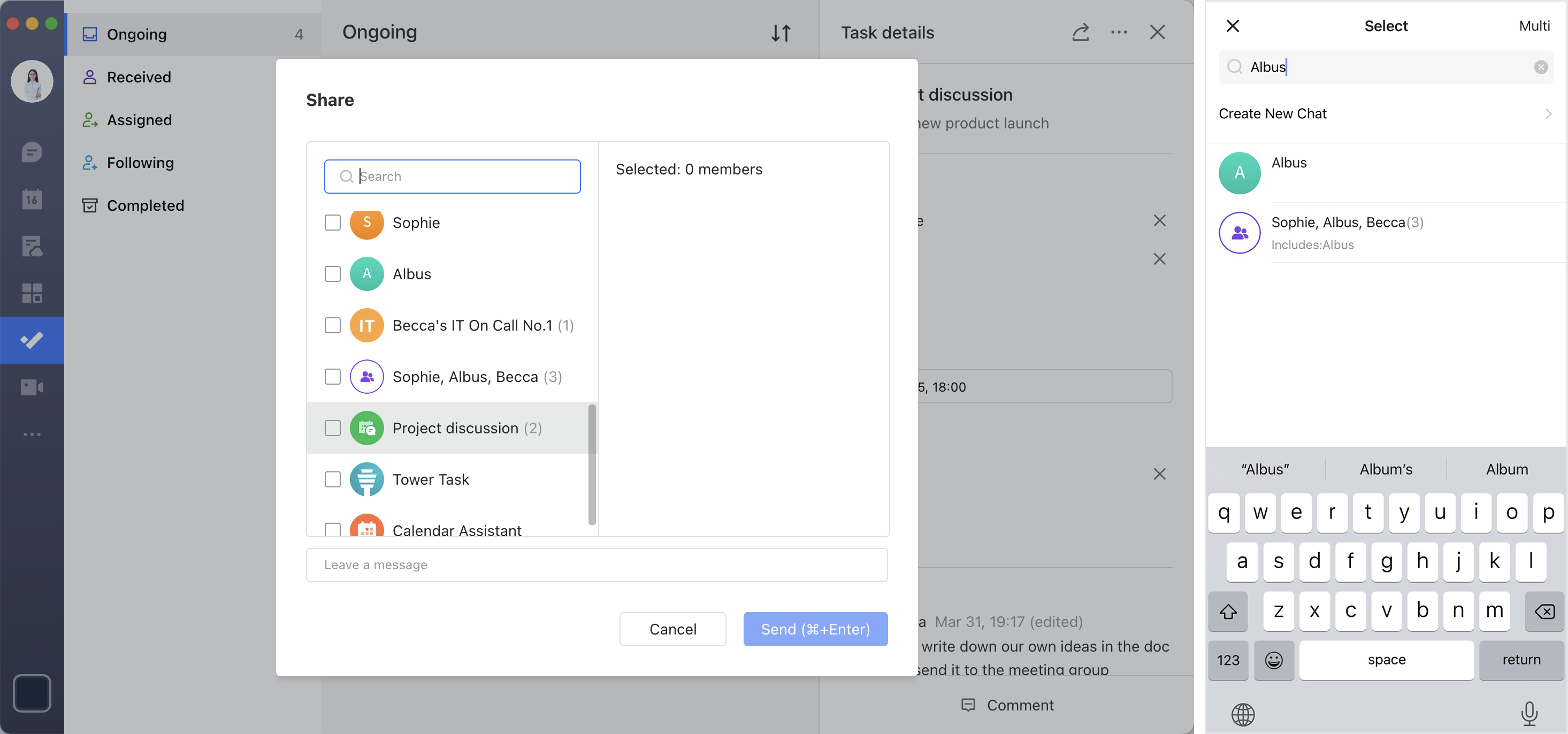Click the macOS yellow minimize window button
Viewport: 1568px width, 734px height.
[32, 24]
